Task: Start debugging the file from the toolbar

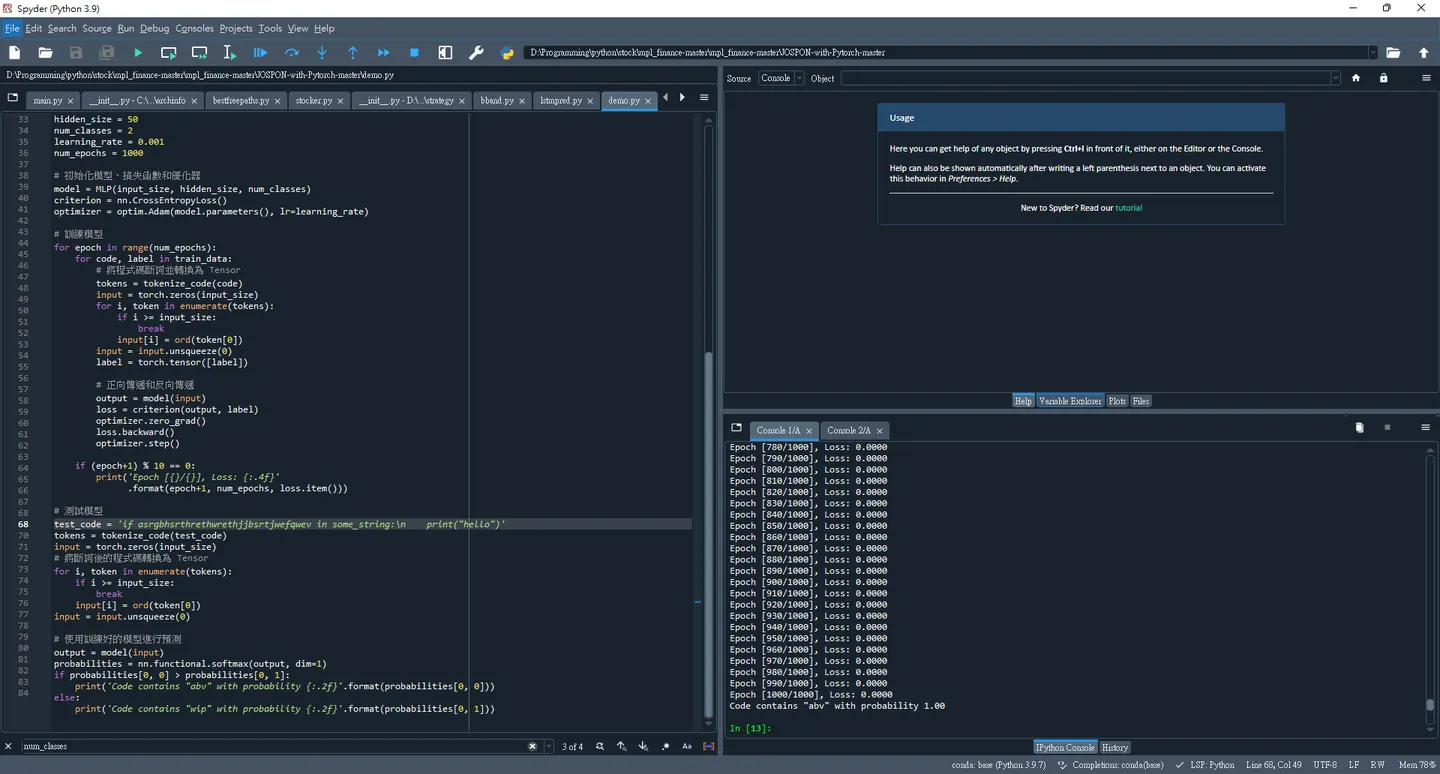Action: [260, 53]
